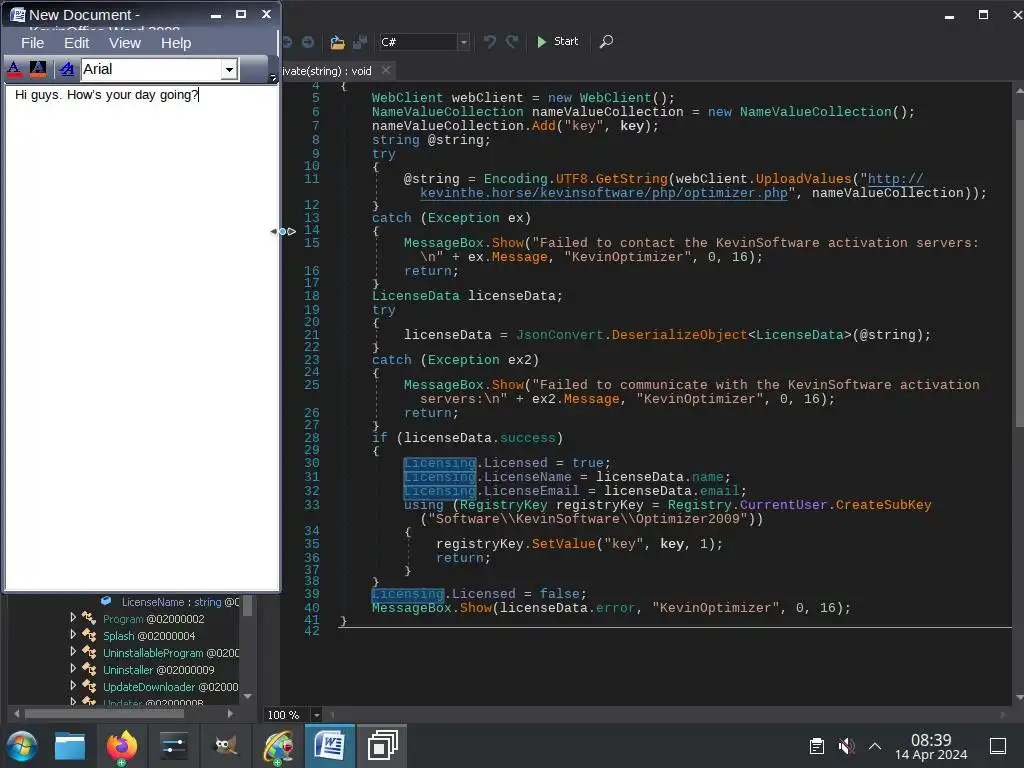1024x768 pixels.
Task: Open the Windows Start orb
Action: click(22, 746)
